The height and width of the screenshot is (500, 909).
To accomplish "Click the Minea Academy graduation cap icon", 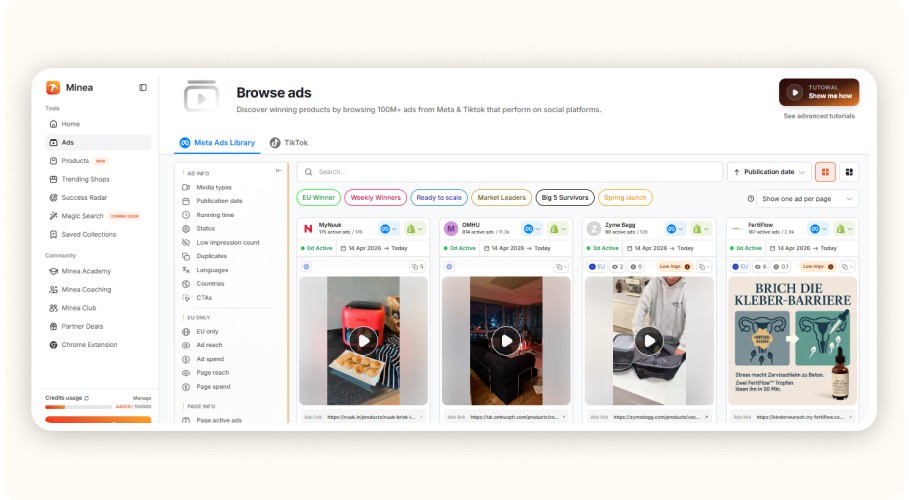I will 53,271.
